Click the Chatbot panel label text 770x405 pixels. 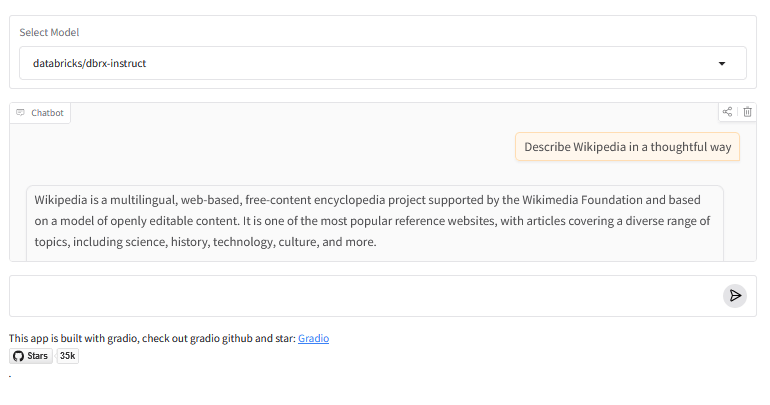click(47, 113)
